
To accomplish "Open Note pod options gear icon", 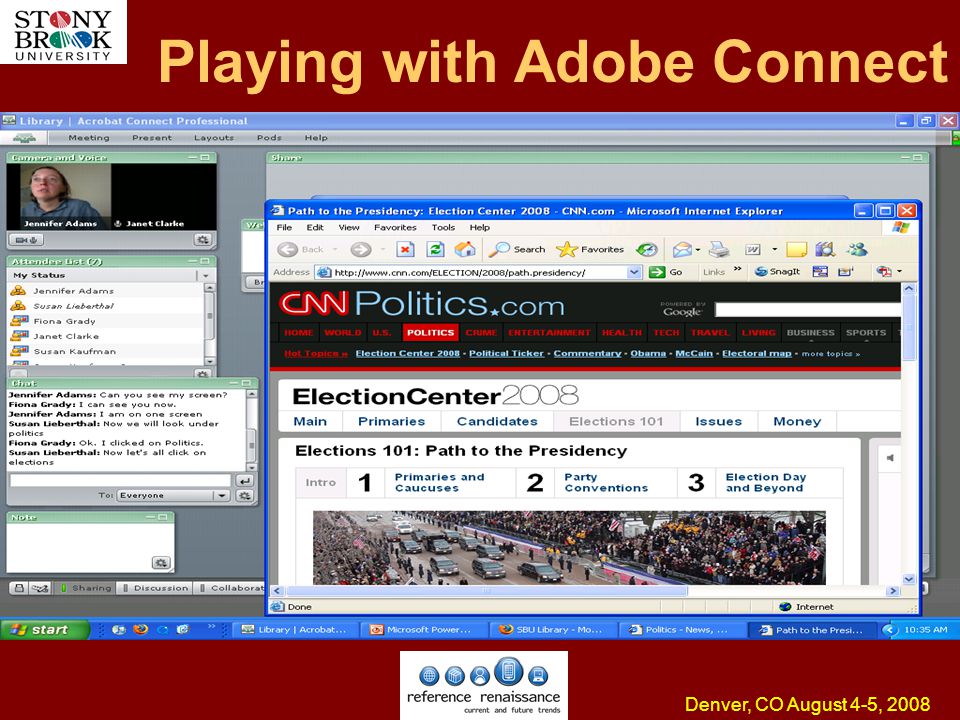I will tap(161, 563).
